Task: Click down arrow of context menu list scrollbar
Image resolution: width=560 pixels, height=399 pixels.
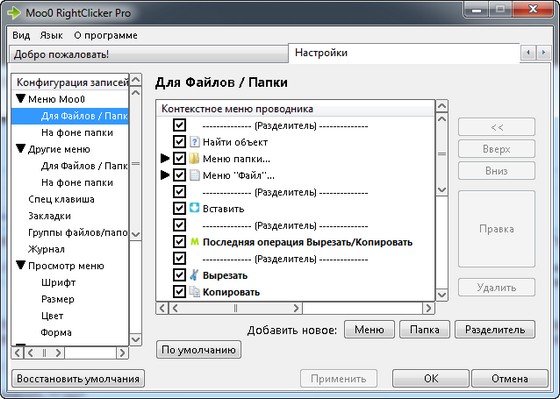Action: tap(442, 295)
